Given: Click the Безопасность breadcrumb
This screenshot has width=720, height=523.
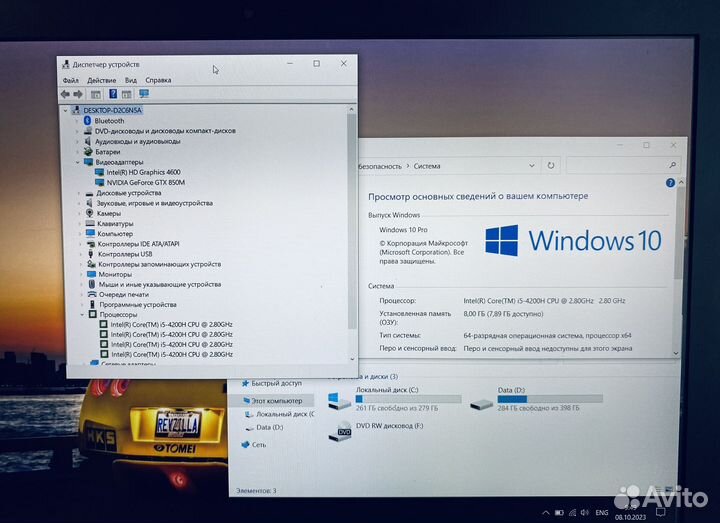Looking at the screenshot, I should tap(380, 166).
